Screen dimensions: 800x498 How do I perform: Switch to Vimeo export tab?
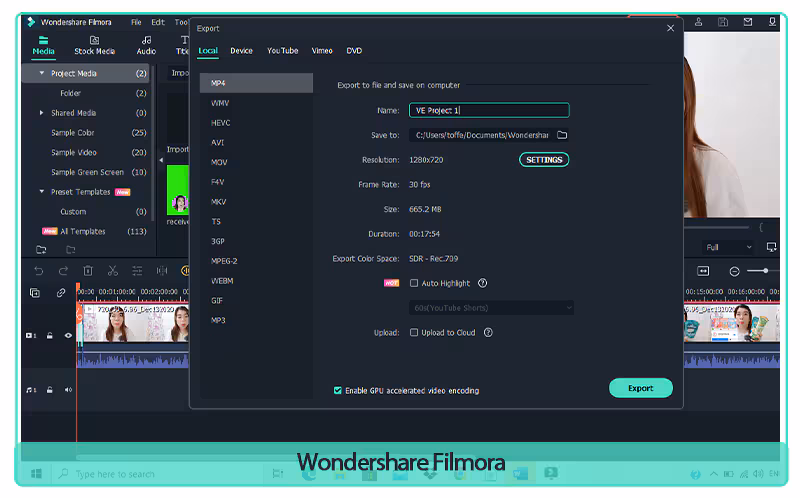(322, 51)
